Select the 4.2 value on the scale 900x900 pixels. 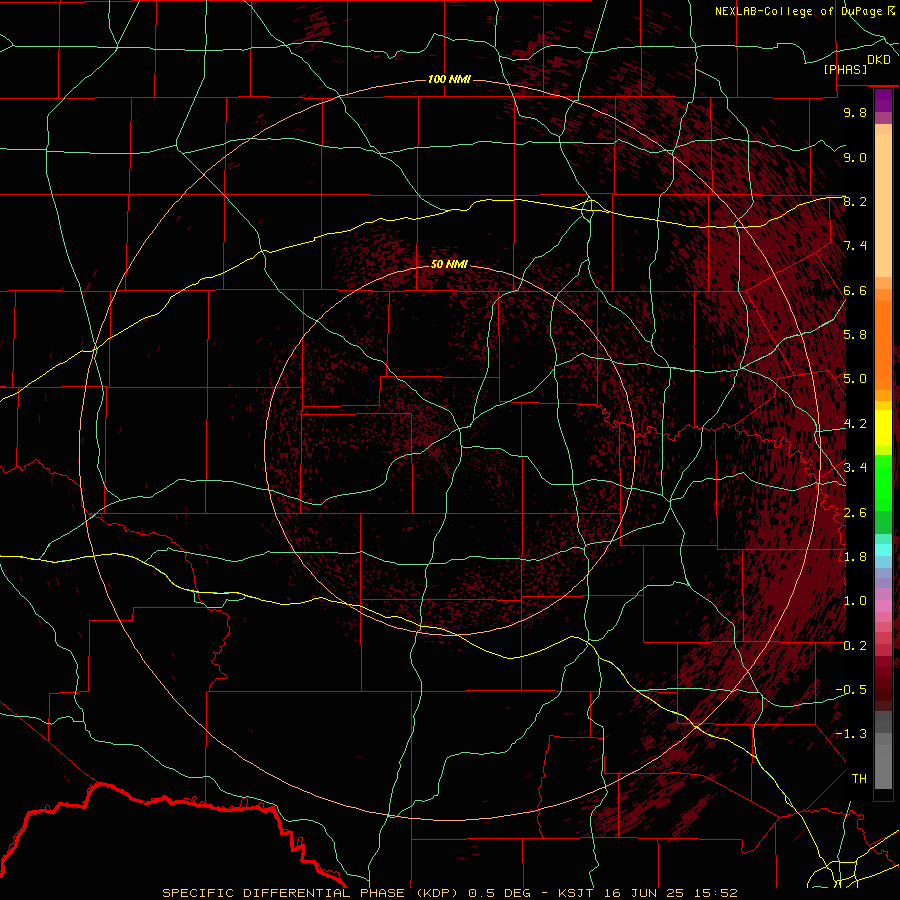[855, 424]
